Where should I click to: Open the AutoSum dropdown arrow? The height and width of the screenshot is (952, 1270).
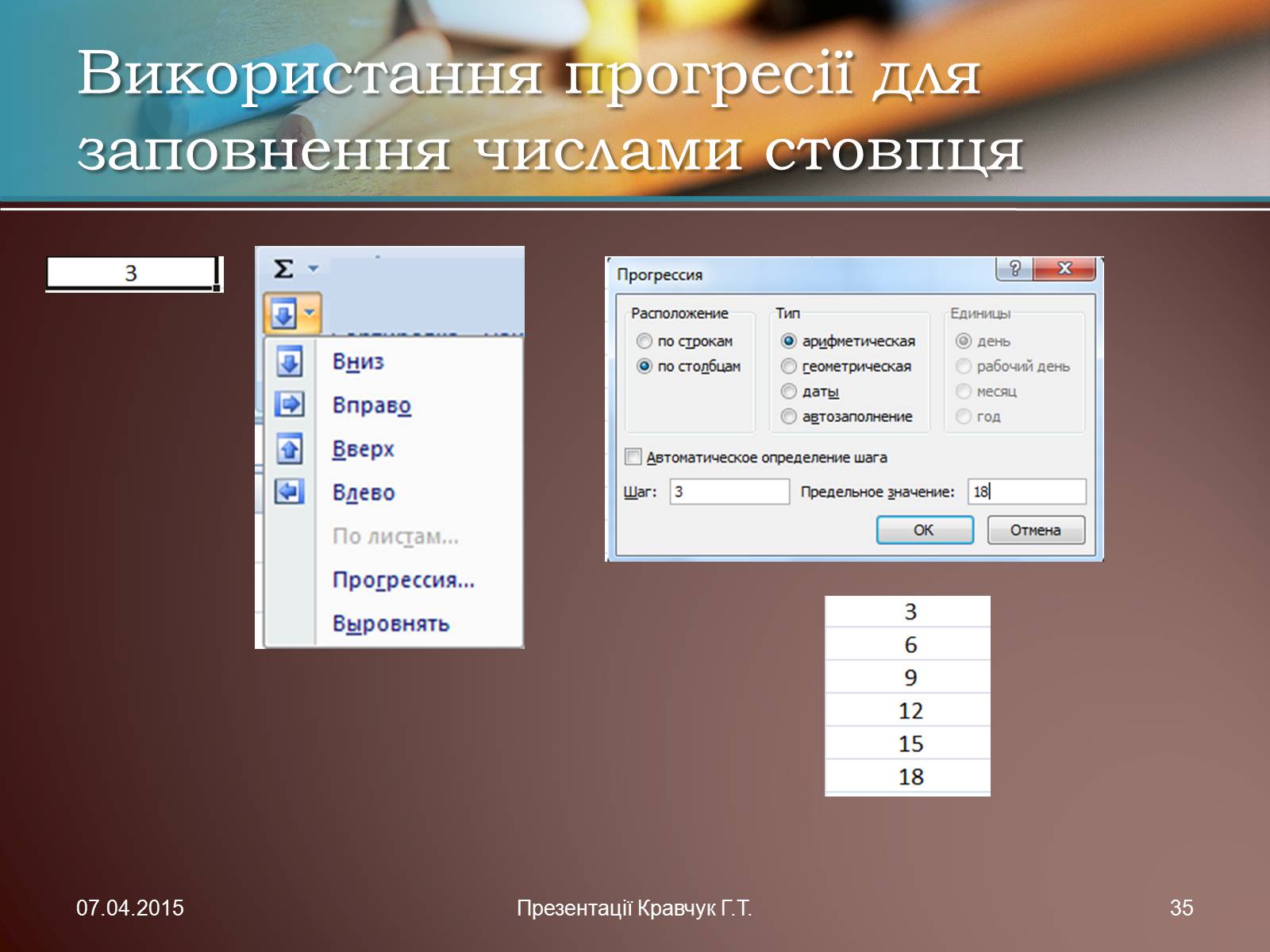tap(313, 269)
